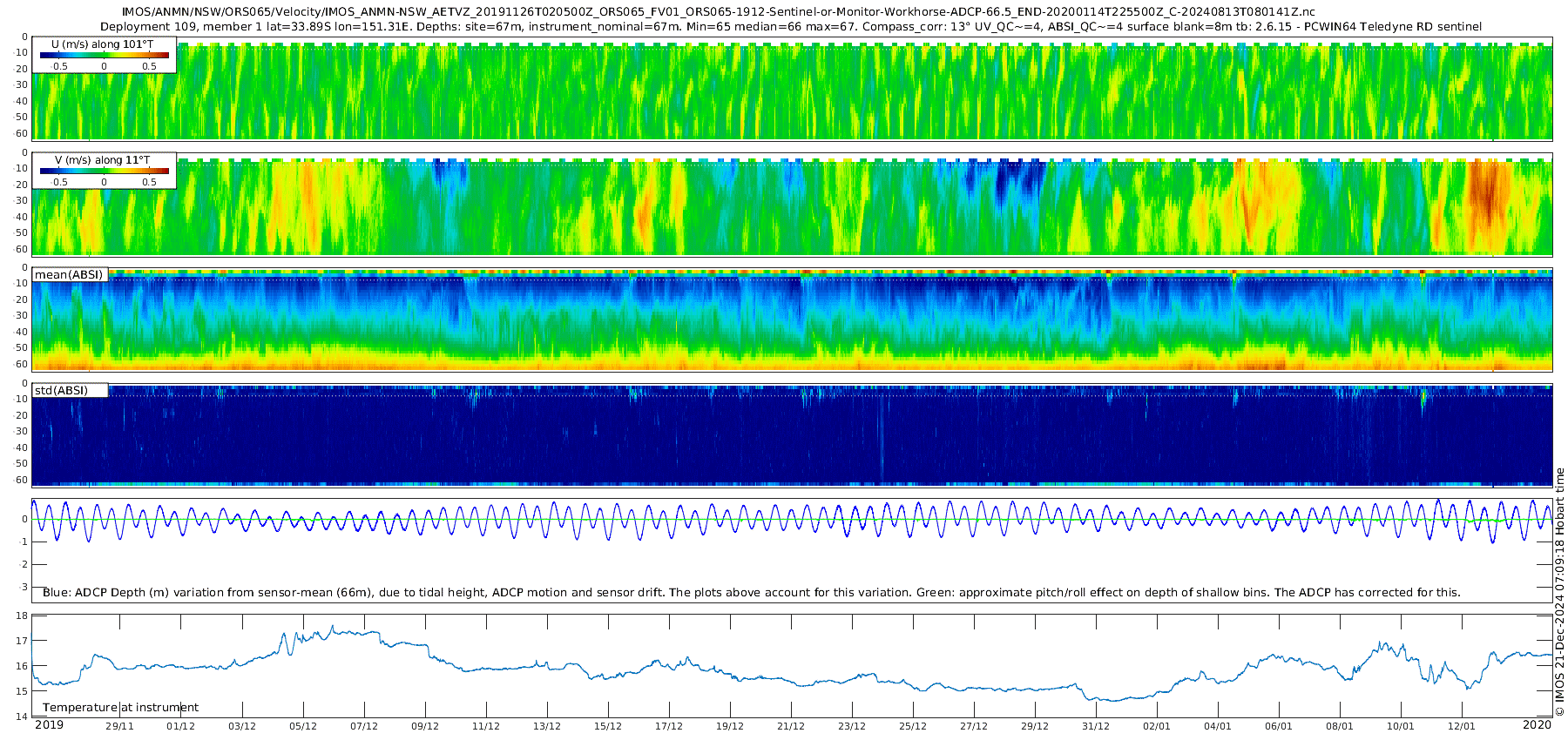
Task: Click the 2019 year label
Action: [49, 725]
